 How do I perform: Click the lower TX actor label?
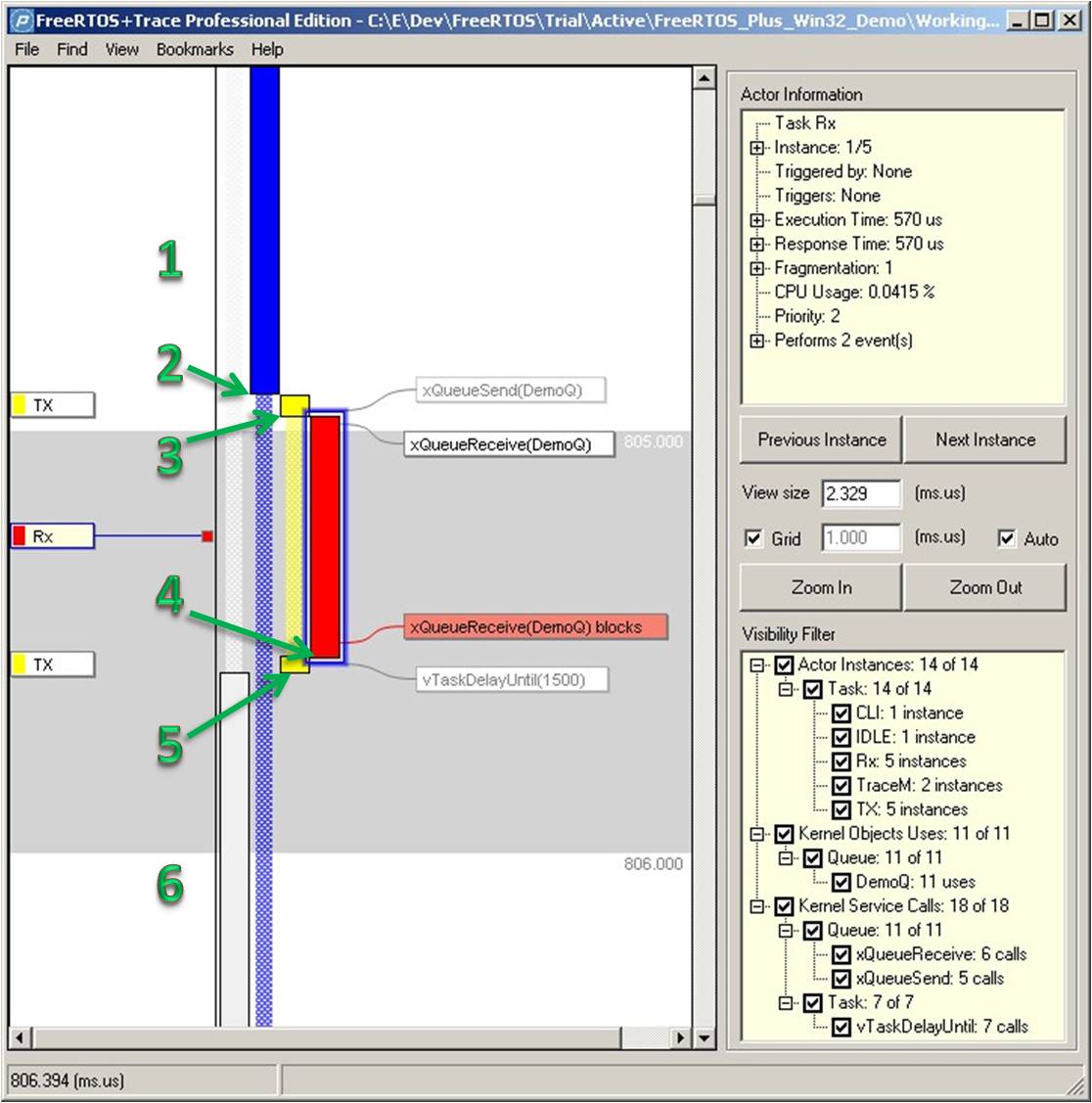pos(52,666)
